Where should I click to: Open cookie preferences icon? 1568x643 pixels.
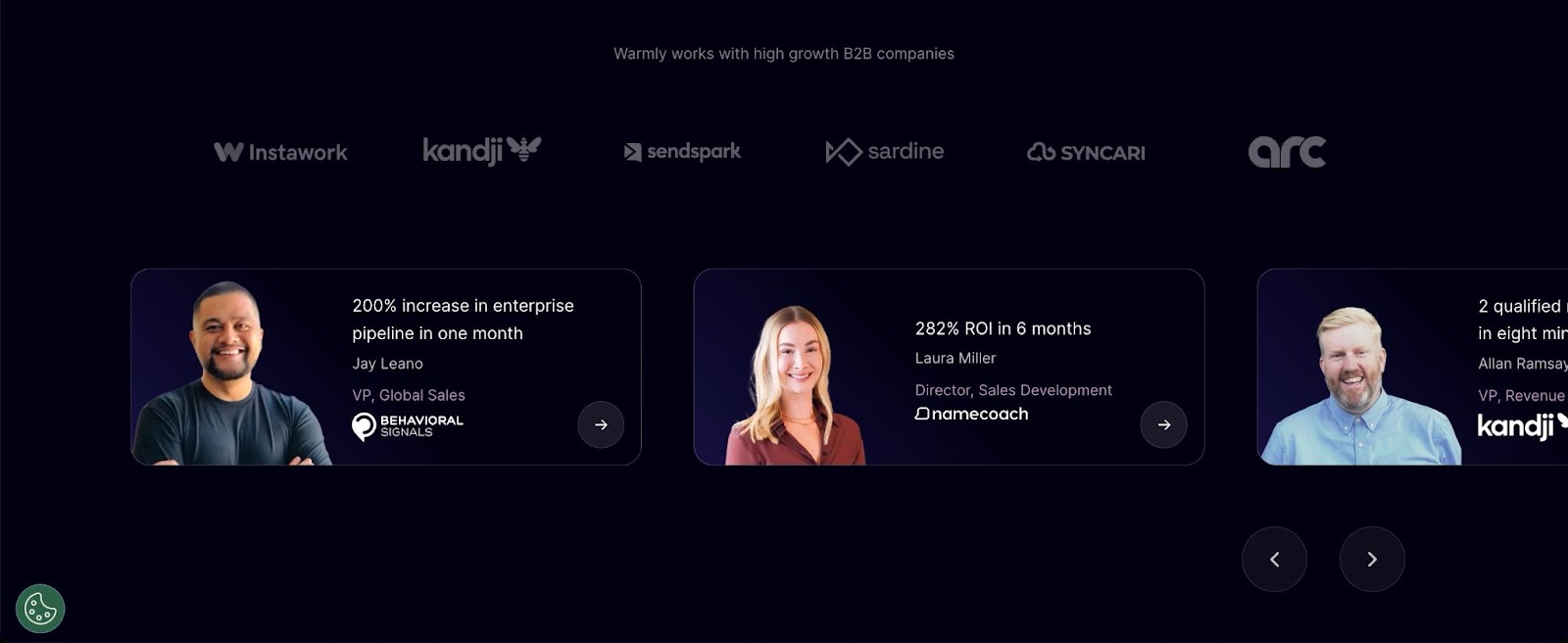click(x=40, y=609)
